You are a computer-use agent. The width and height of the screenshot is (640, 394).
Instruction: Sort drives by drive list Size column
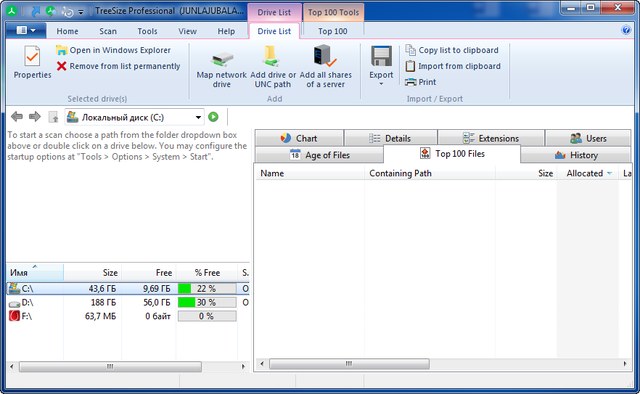click(93, 272)
